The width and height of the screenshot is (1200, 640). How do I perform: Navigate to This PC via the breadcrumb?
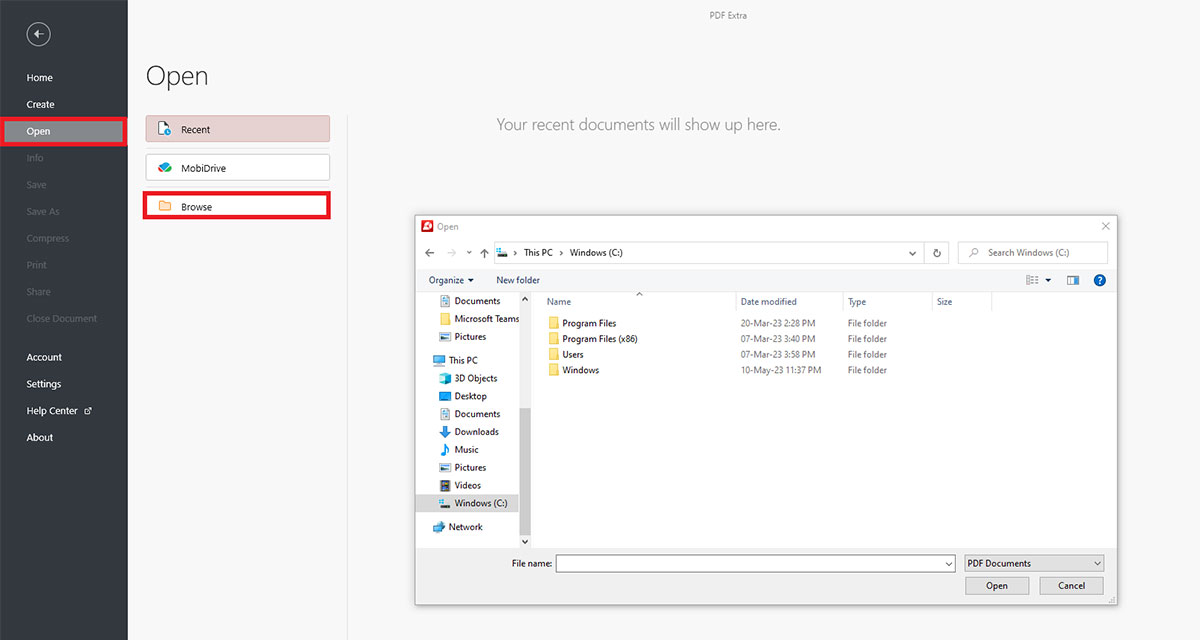(539, 252)
